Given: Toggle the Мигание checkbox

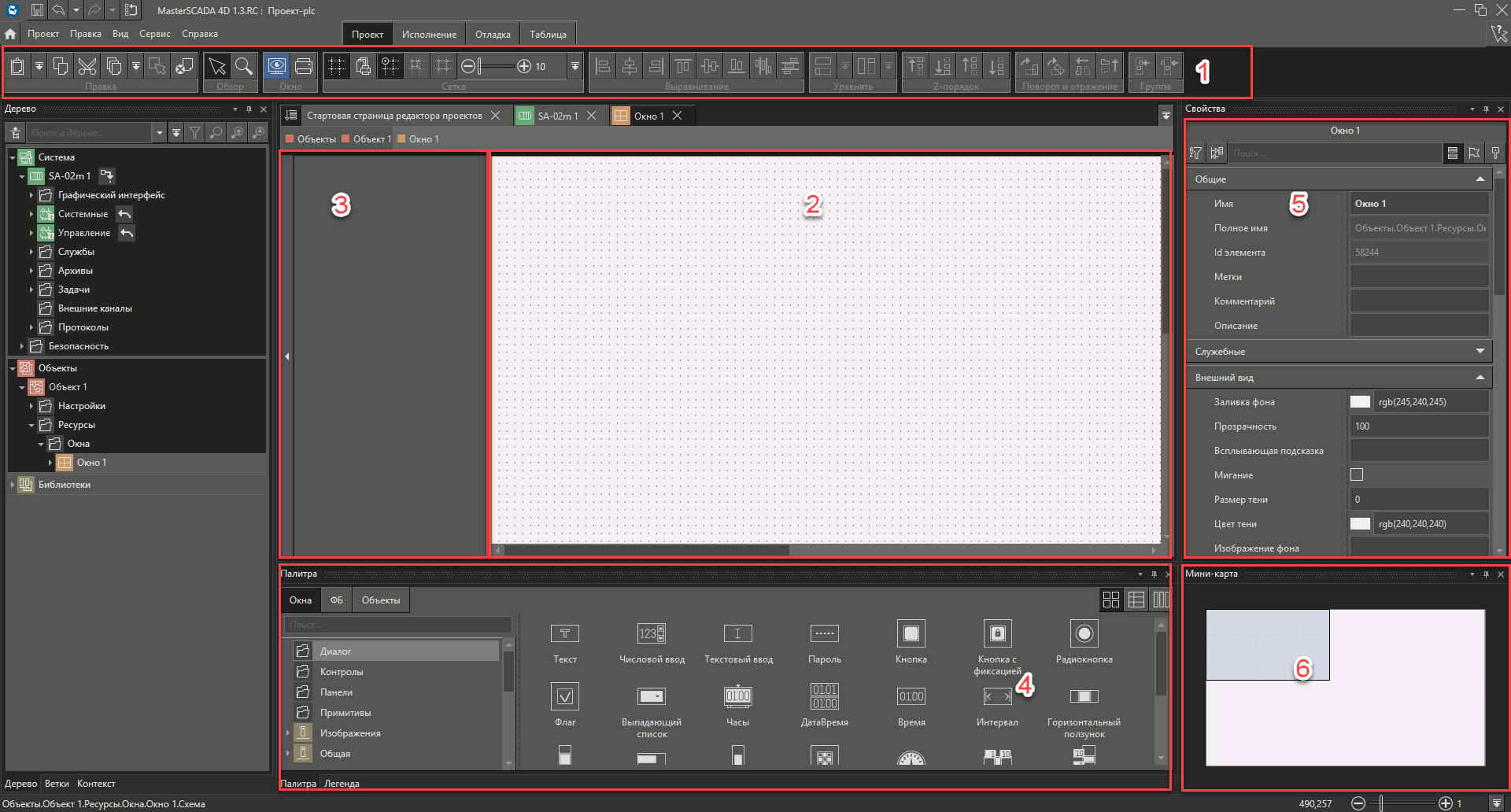Looking at the screenshot, I should 1357,474.
